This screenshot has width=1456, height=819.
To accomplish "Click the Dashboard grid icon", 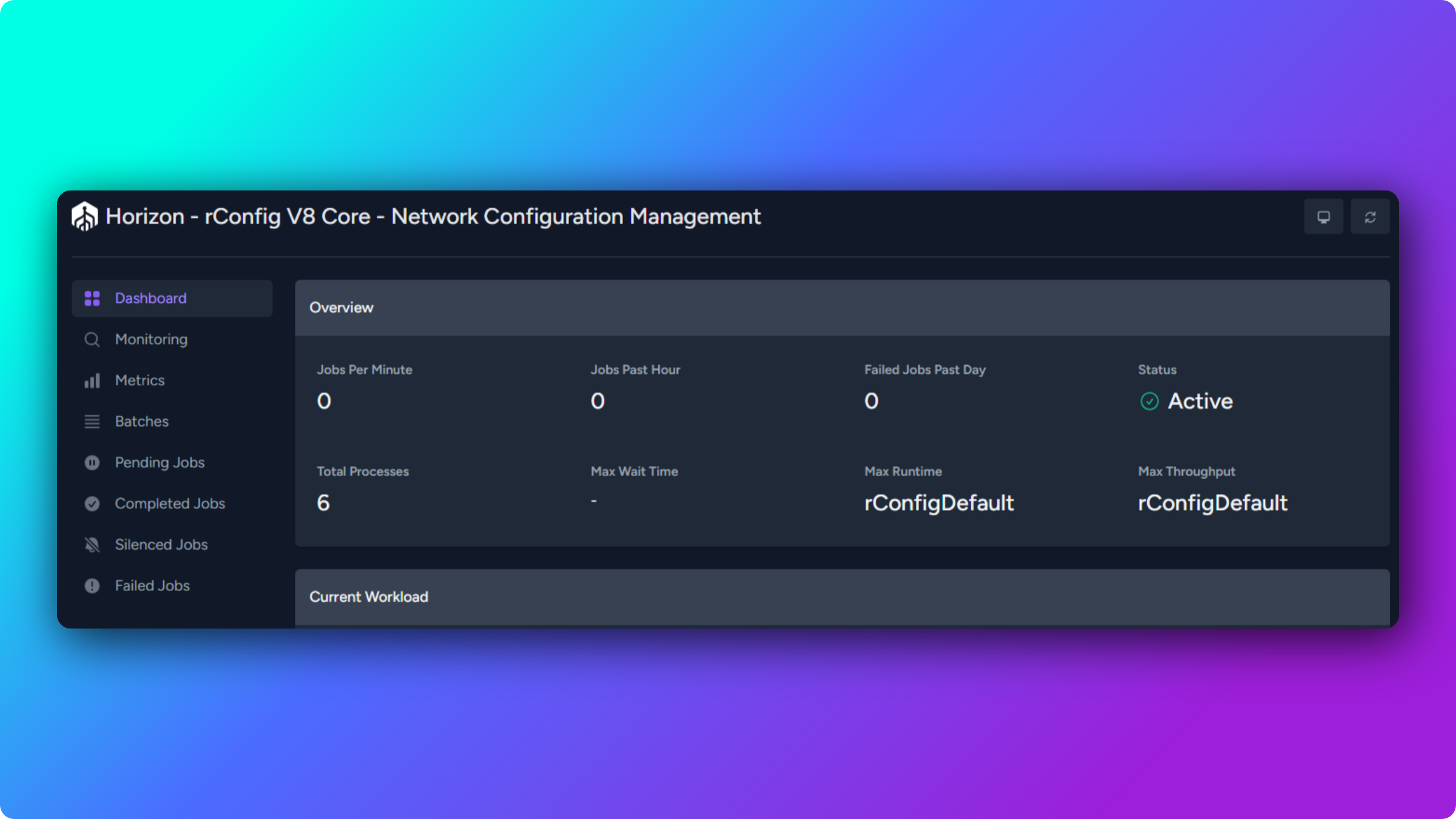I will pyautogui.click(x=92, y=298).
